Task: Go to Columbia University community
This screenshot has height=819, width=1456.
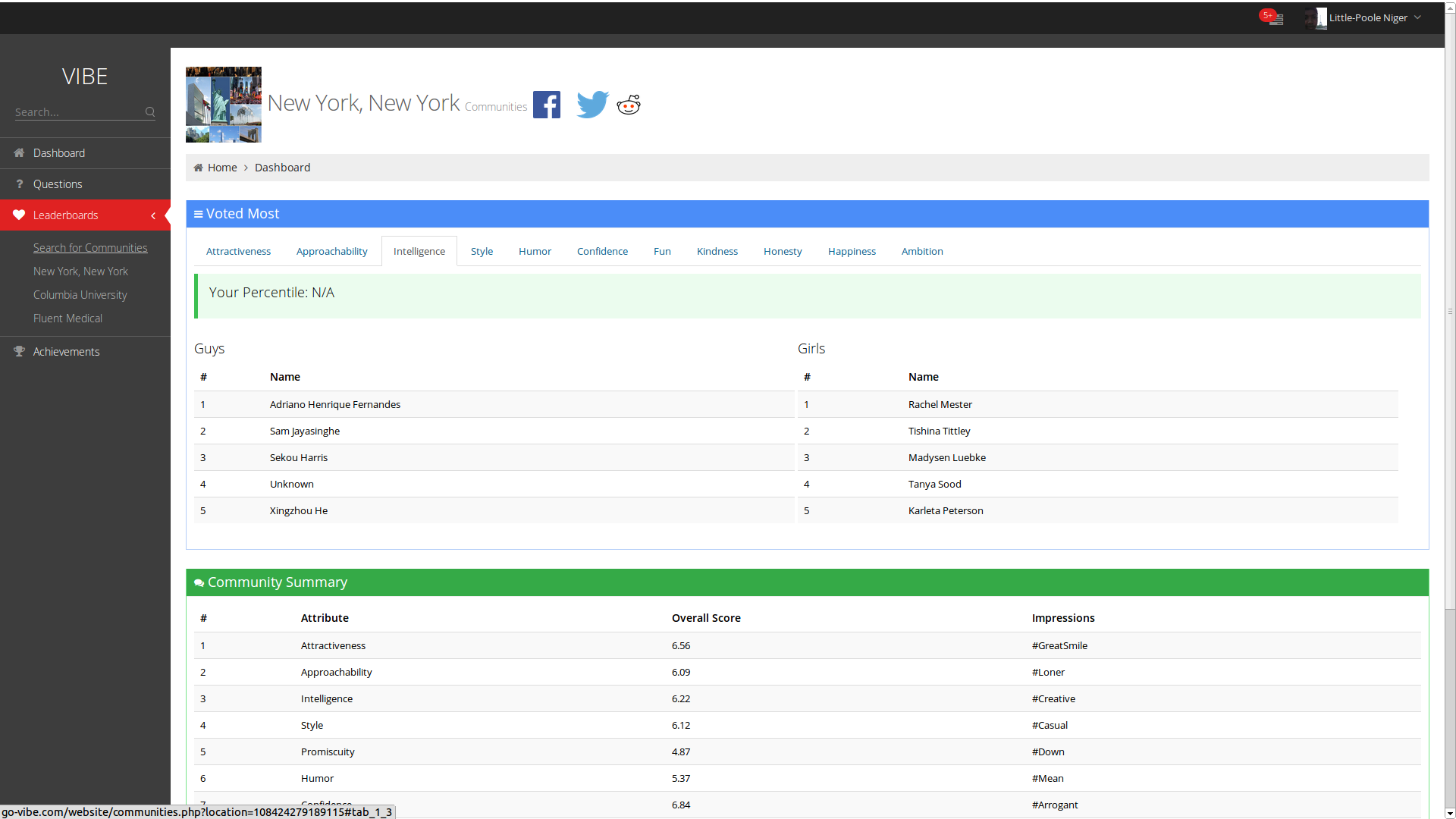Action: (80, 295)
